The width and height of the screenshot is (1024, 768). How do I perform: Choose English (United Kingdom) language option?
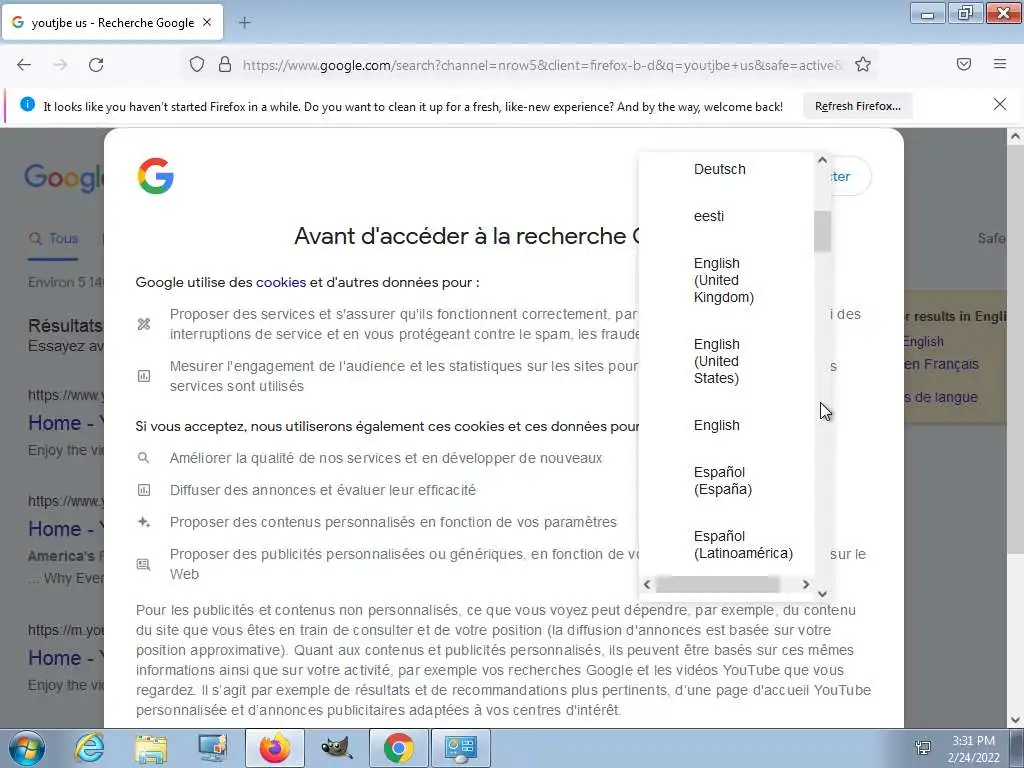pyautogui.click(x=724, y=280)
